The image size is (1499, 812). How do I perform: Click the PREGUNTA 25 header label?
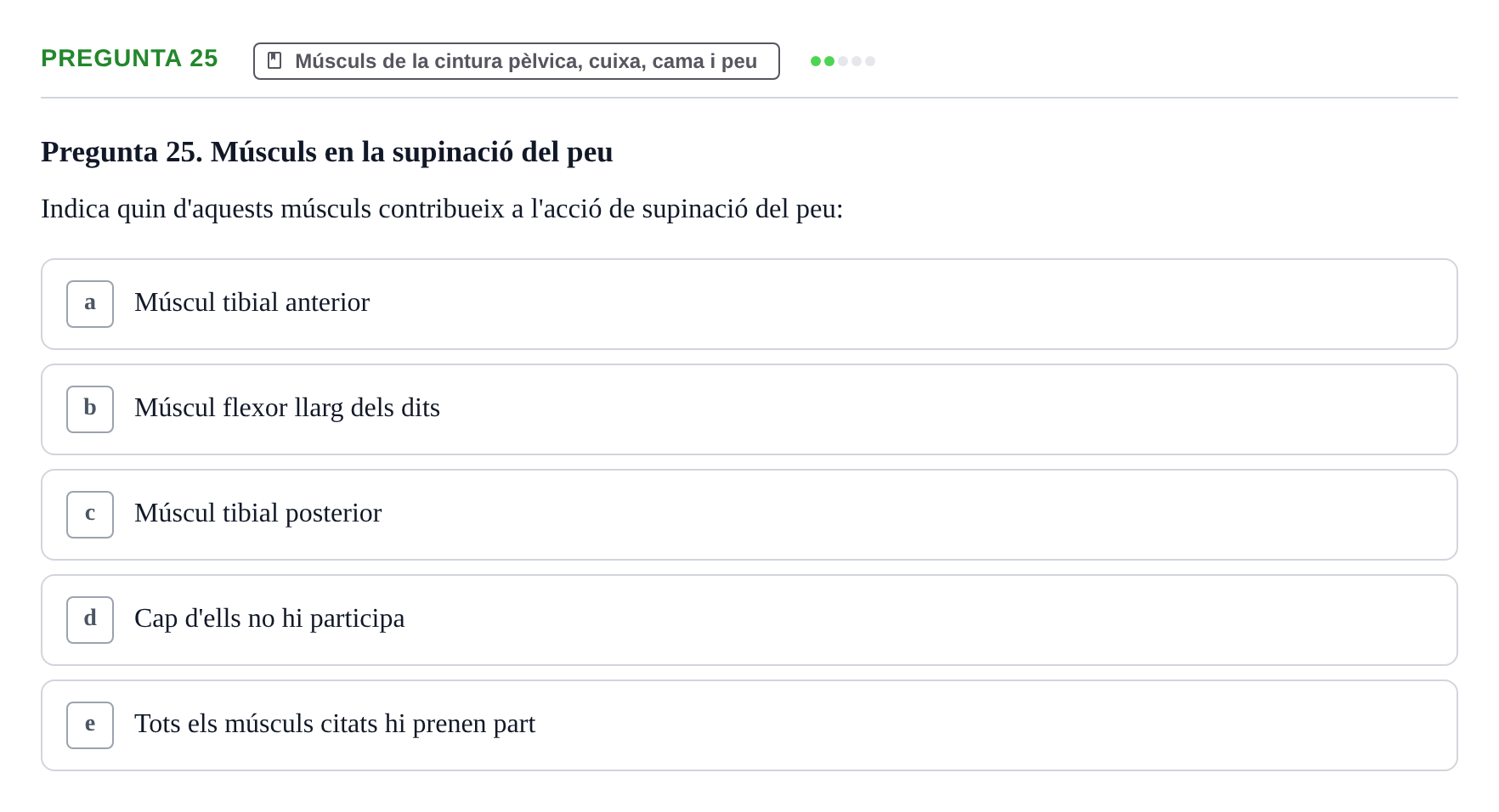tap(129, 58)
